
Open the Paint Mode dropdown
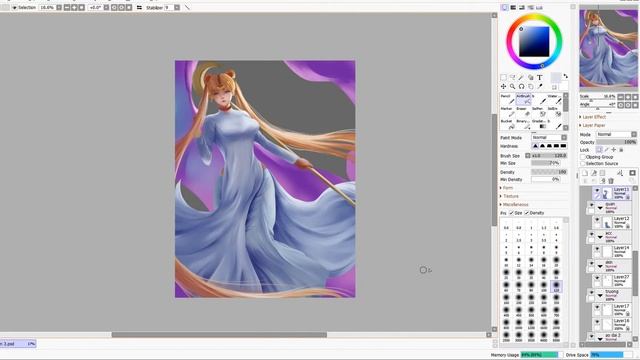point(549,138)
